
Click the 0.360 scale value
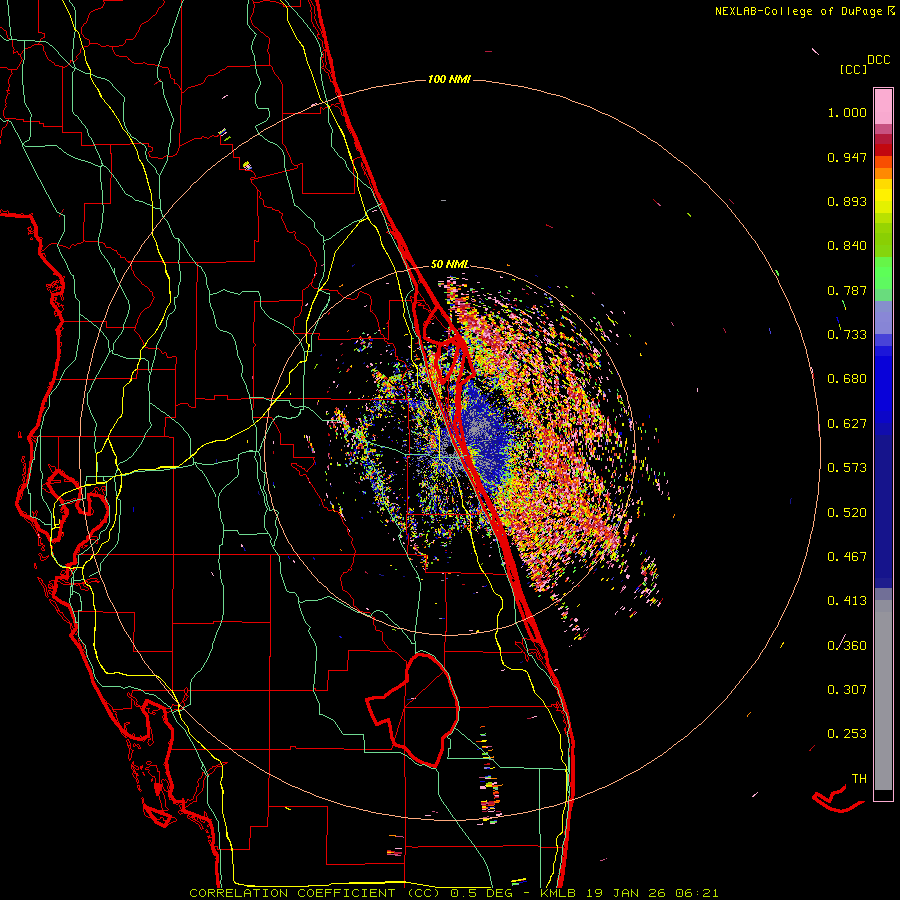pyautogui.click(x=847, y=646)
